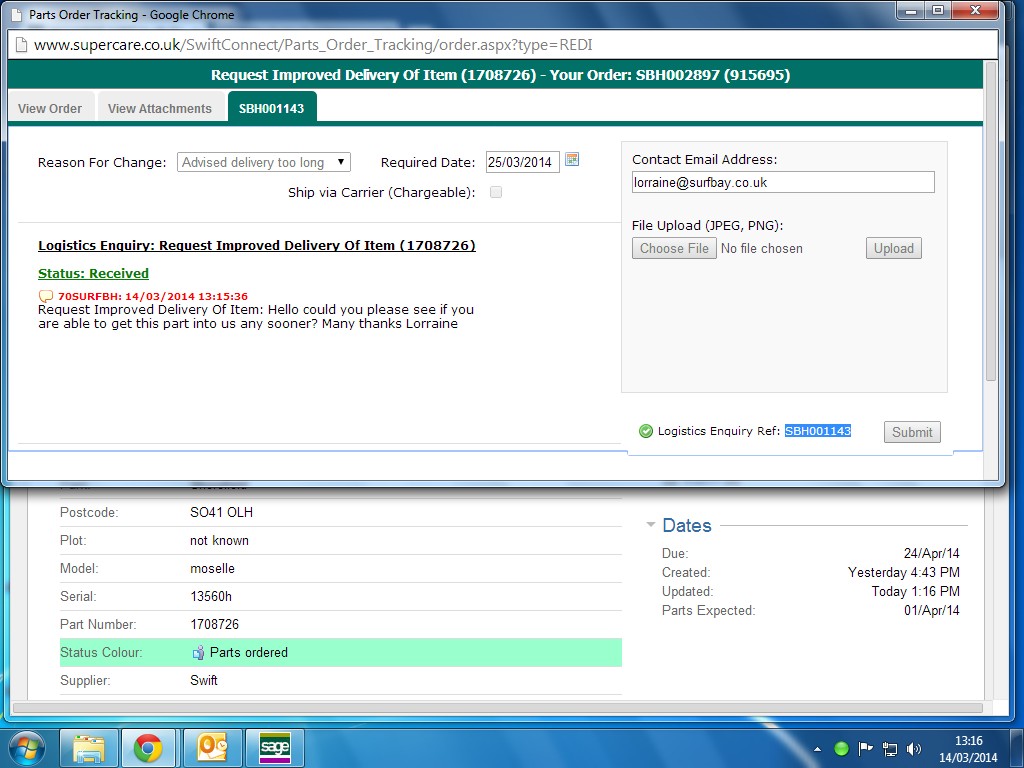This screenshot has width=1024, height=768.
Task: Click the Updated value Today 1:16 PM
Action: (x=916, y=592)
